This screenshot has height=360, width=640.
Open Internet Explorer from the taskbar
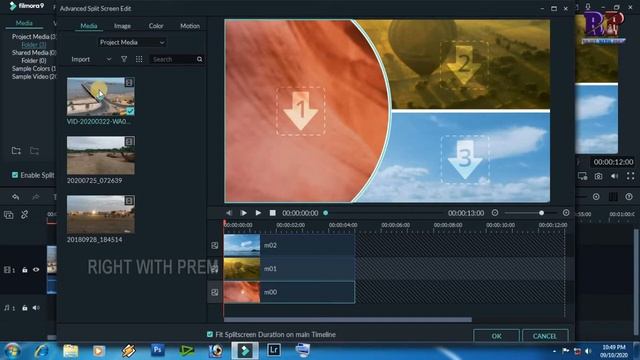(x=42, y=351)
